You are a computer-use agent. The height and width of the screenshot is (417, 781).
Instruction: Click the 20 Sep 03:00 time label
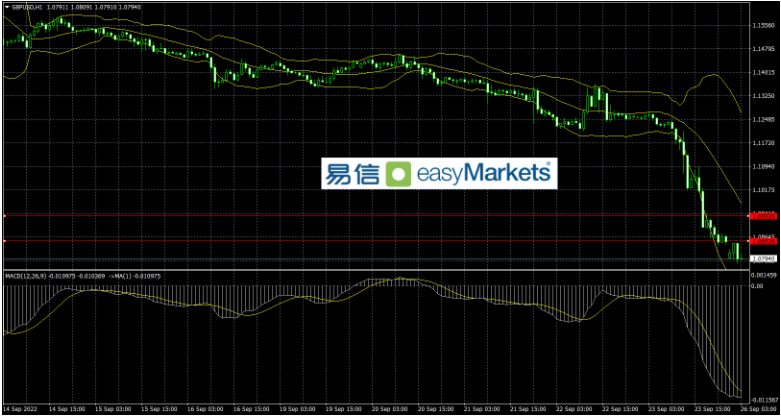pyautogui.click(x=392, y=407)
